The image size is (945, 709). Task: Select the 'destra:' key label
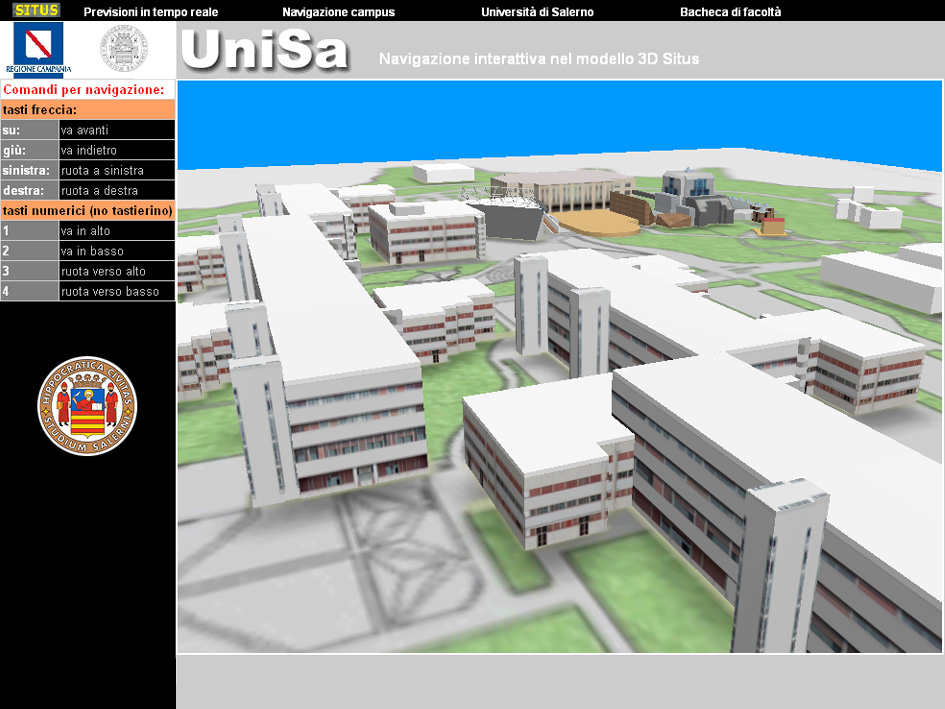30,191
